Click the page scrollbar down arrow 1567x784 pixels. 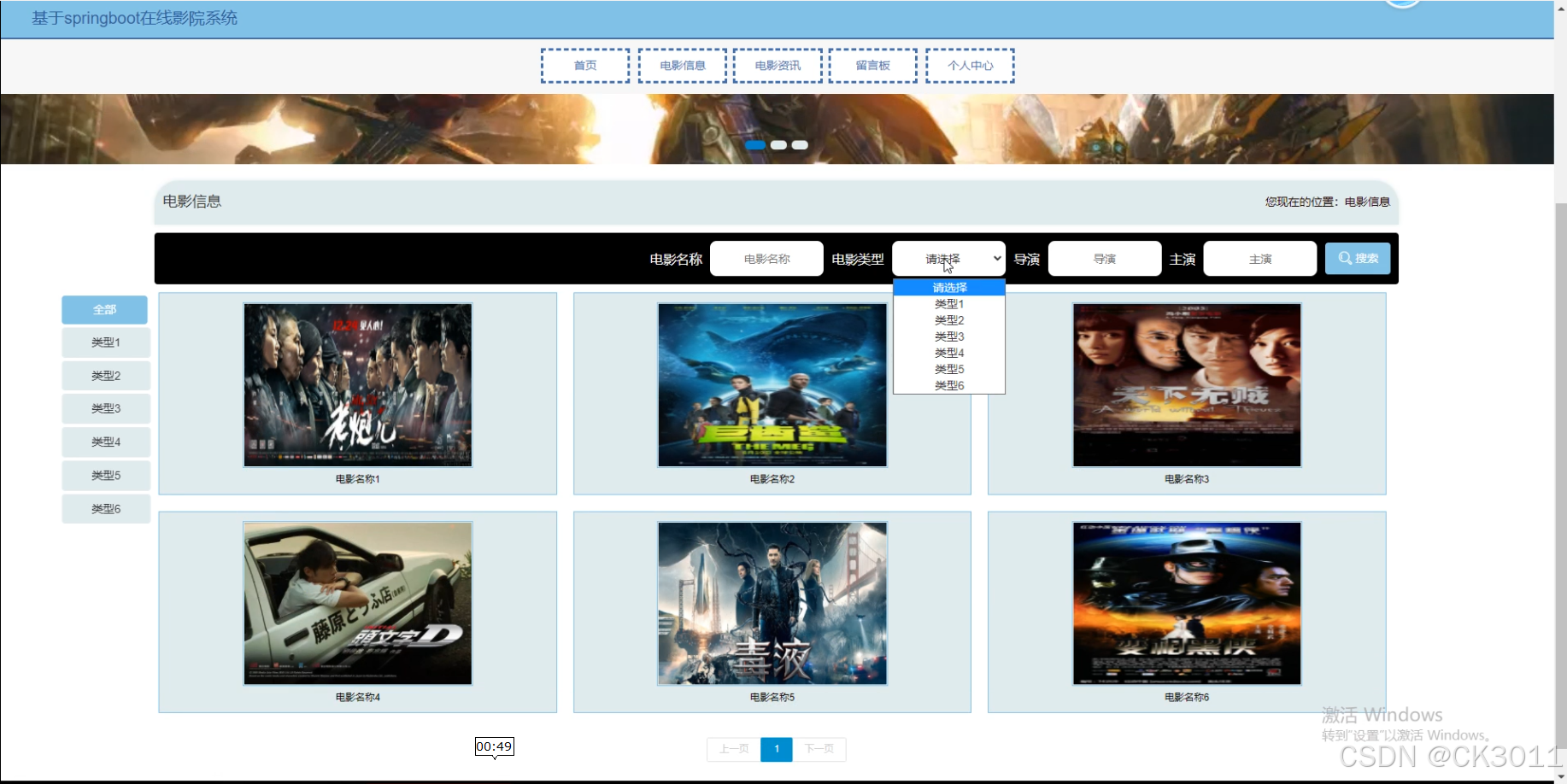1561,776
